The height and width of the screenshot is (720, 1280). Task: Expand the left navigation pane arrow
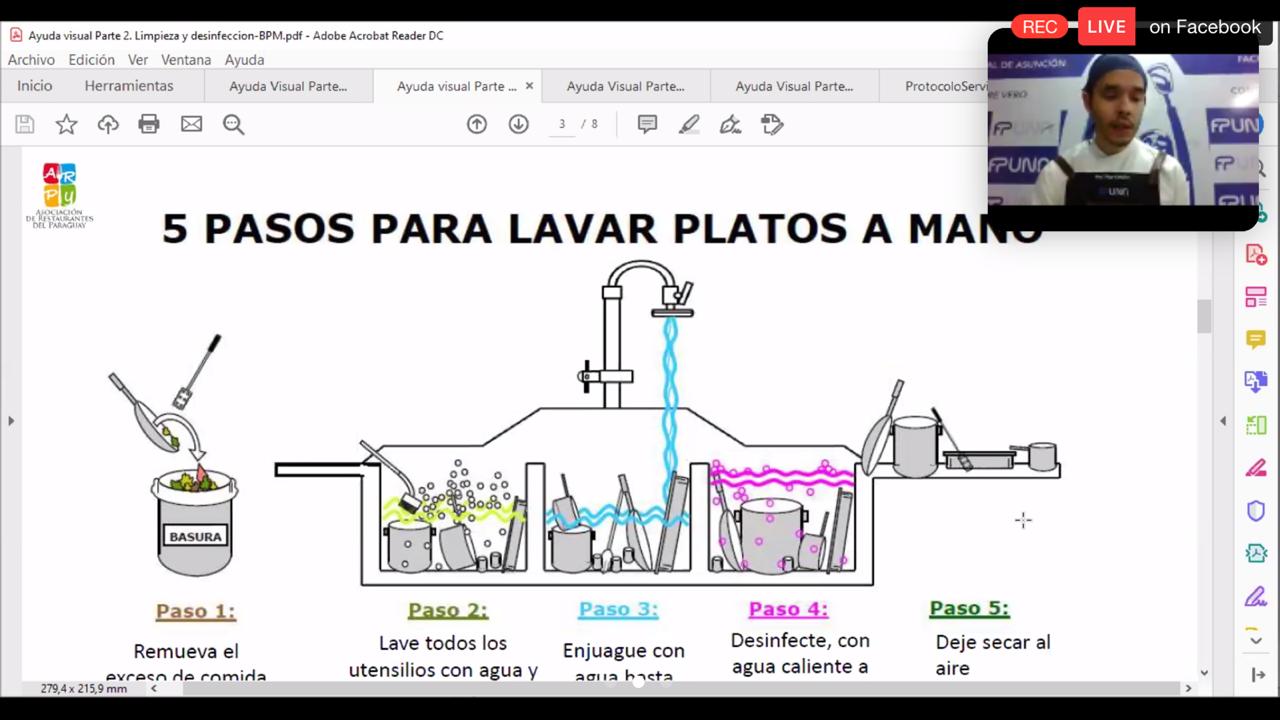pyautogui.click(x=11, y=421)
